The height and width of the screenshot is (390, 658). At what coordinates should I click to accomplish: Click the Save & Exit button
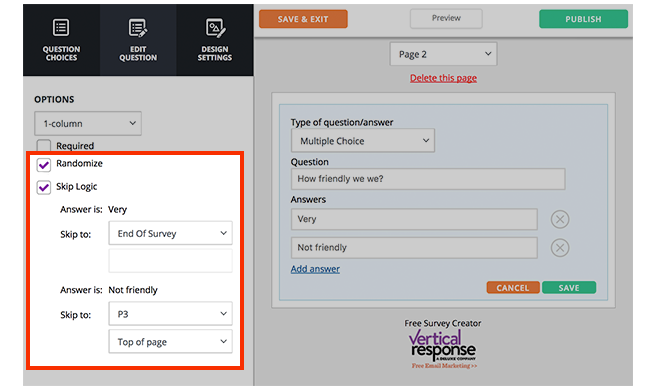coord(303,19)
